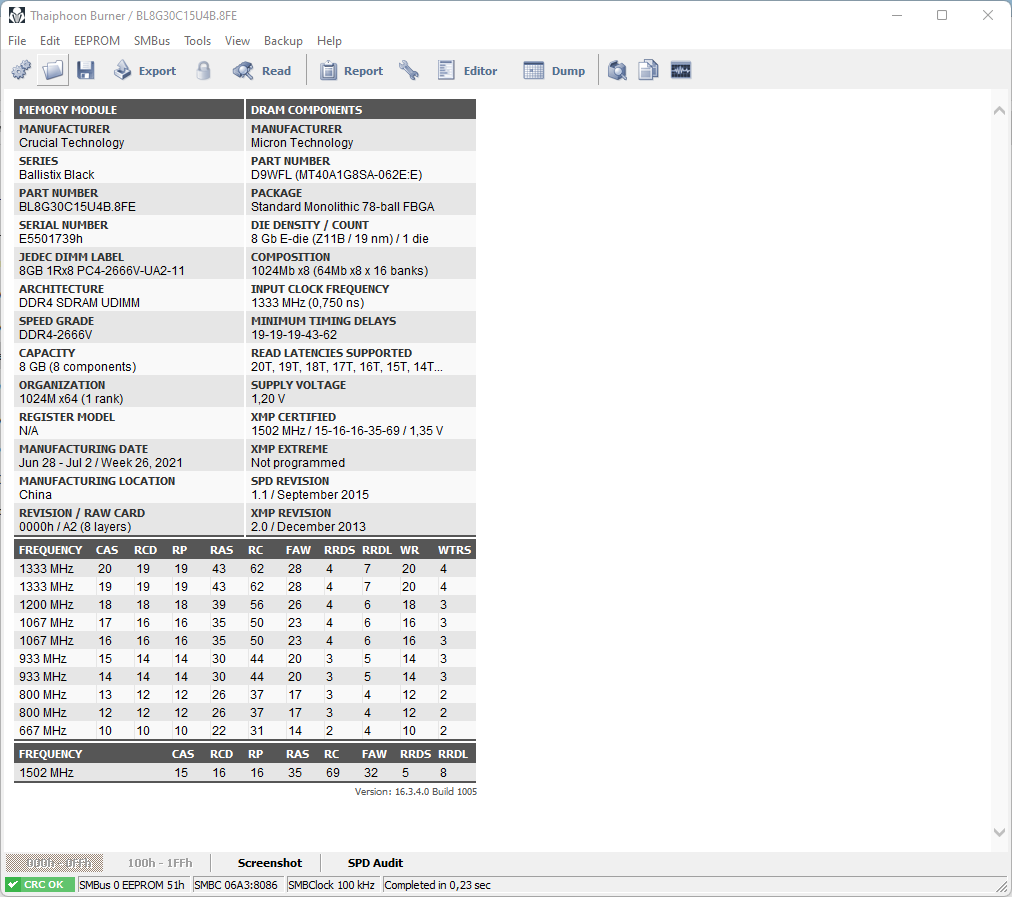Click the 'SMBClock 100 kHz' status entry
The width and height of the screenshot is (1012, 897).
tap(331, 885)
